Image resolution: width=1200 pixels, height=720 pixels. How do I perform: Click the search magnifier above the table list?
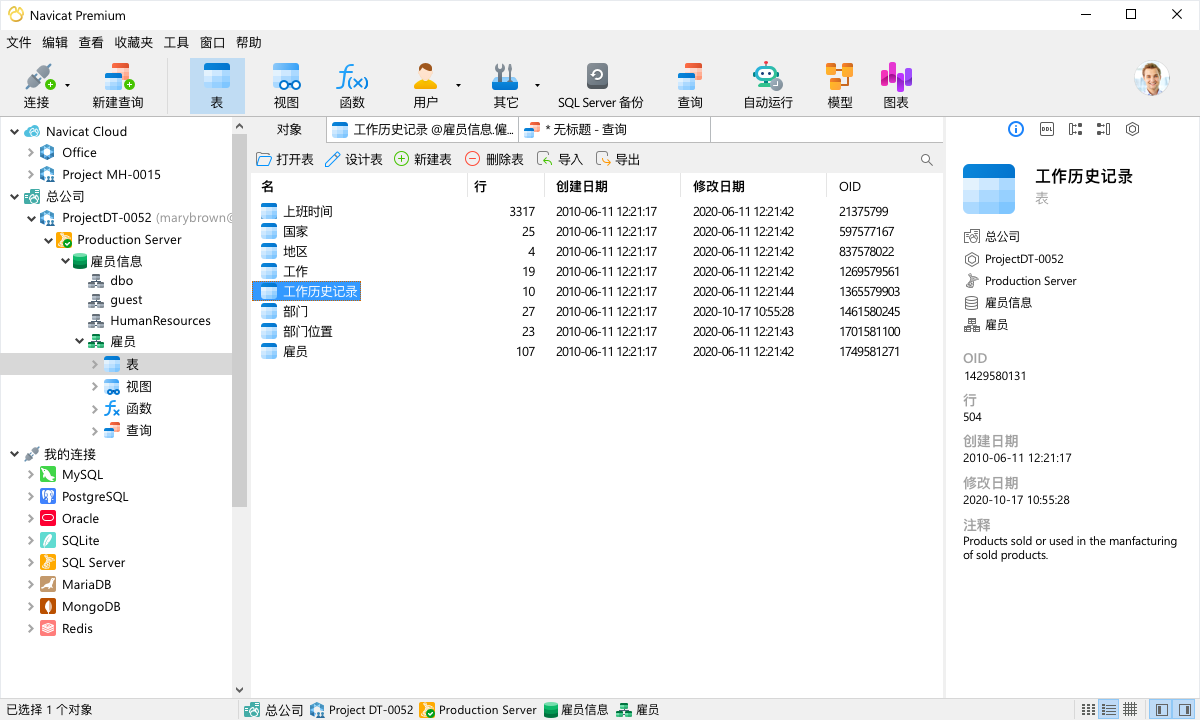tap(926, 158)
